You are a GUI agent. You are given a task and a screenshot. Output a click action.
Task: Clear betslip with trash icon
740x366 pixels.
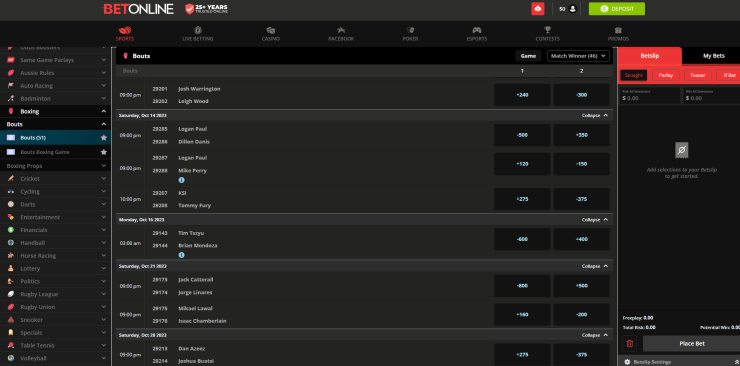(630, 343)
